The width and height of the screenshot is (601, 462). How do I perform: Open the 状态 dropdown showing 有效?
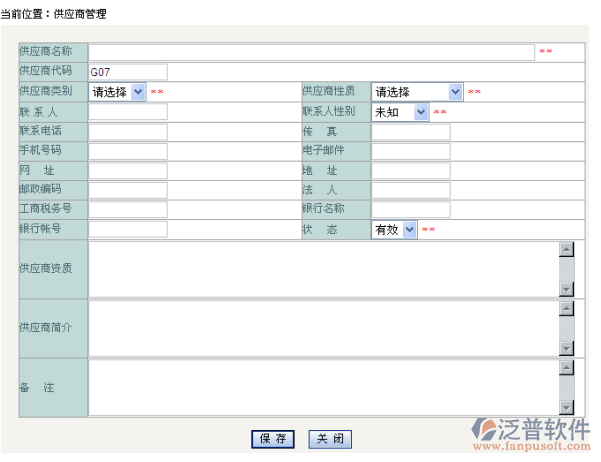tap(394, 230)
